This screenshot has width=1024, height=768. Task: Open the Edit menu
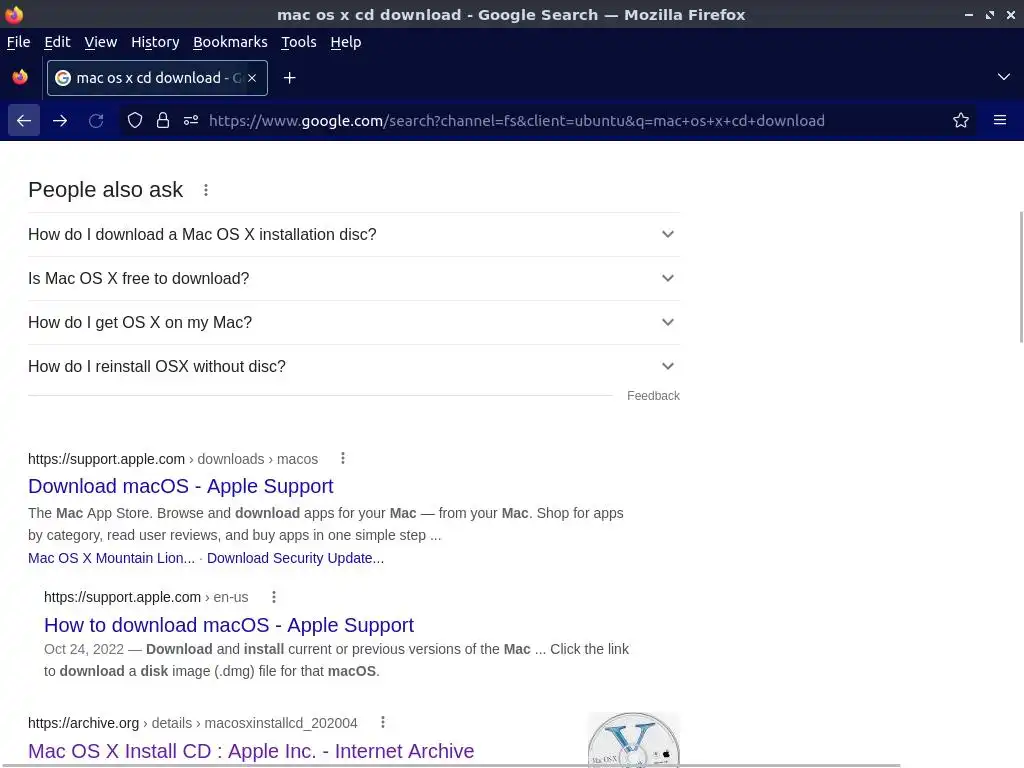coord(57,42)
